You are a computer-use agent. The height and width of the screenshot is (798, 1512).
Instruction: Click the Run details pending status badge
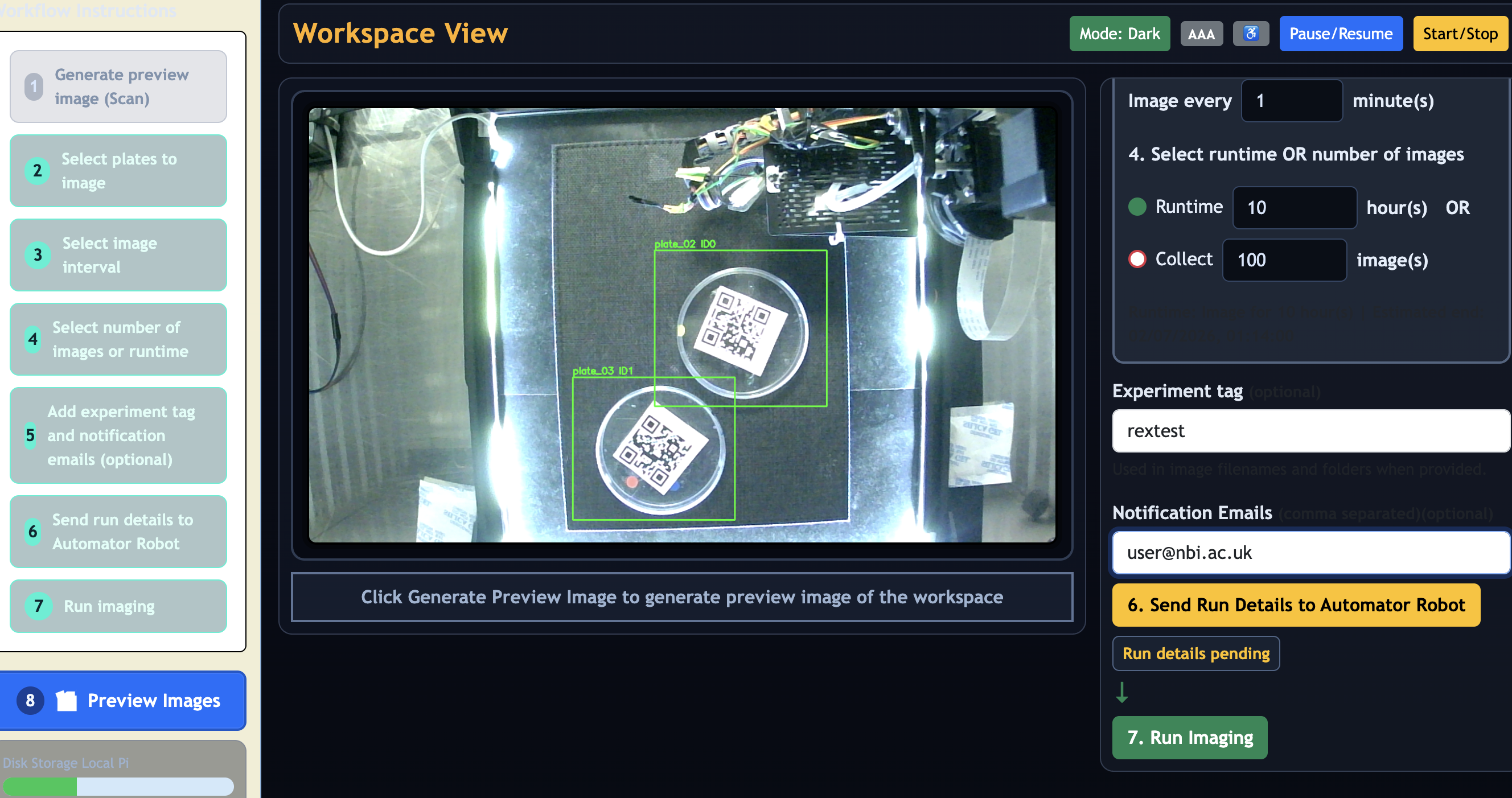(1195, 653)
